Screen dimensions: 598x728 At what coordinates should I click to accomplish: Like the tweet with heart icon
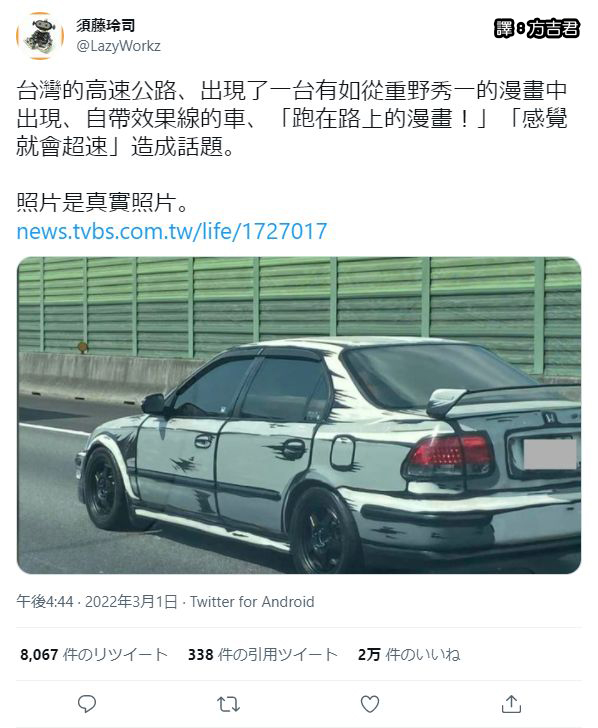point(370,704)
